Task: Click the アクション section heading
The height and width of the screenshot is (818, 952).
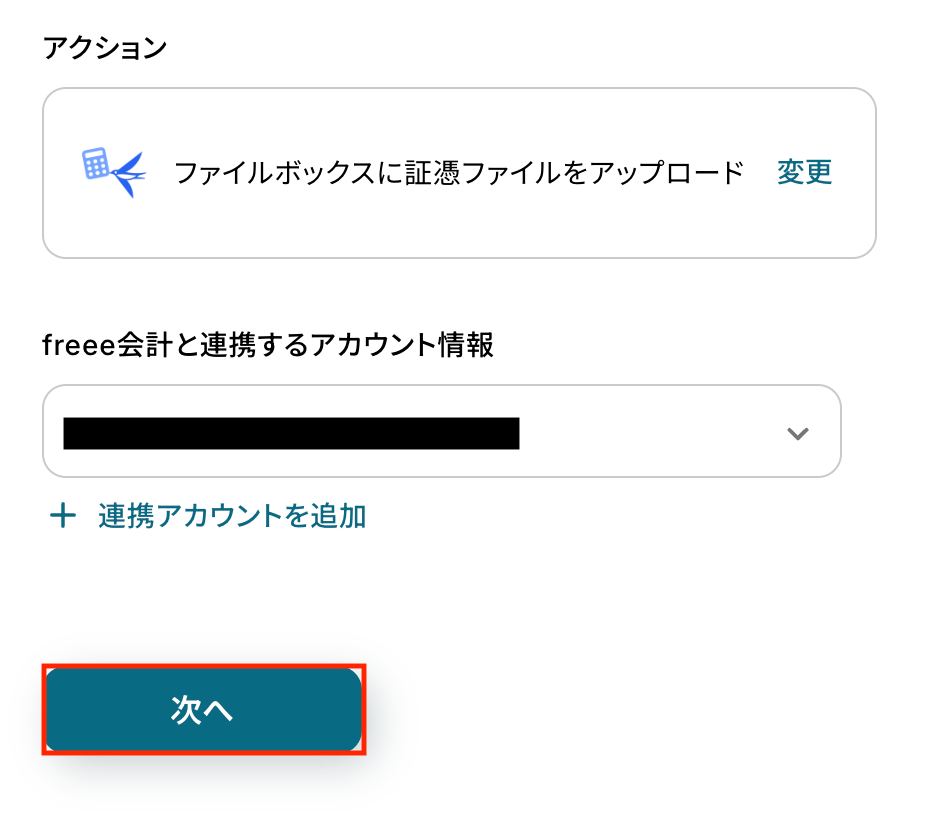Action: tap(105, 48)
